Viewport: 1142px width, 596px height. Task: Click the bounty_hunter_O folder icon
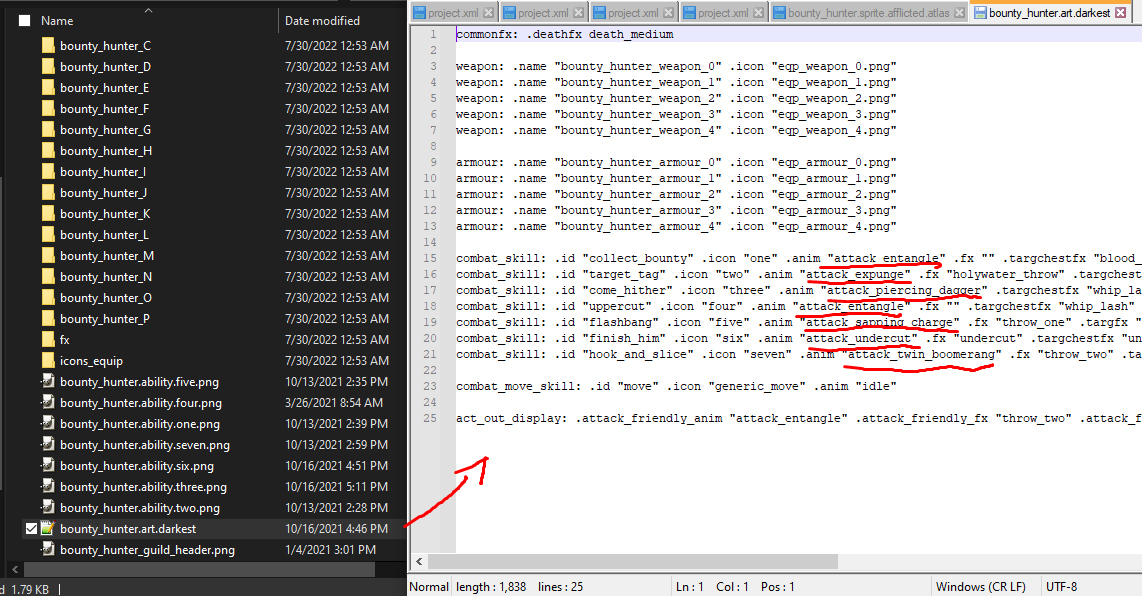click(48, 298)
